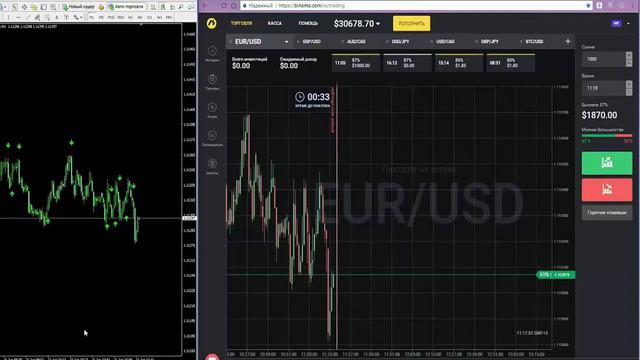Viewport: 640px width, 360px height.
Task: Click the purple user avatar badge
Action: point(616,23)
